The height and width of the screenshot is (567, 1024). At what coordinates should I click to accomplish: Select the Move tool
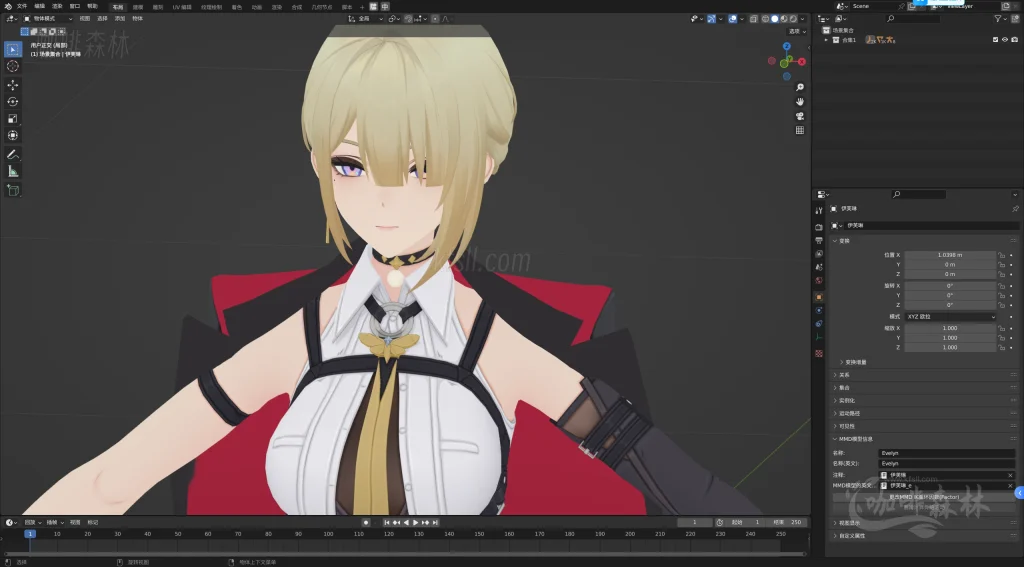12,85
